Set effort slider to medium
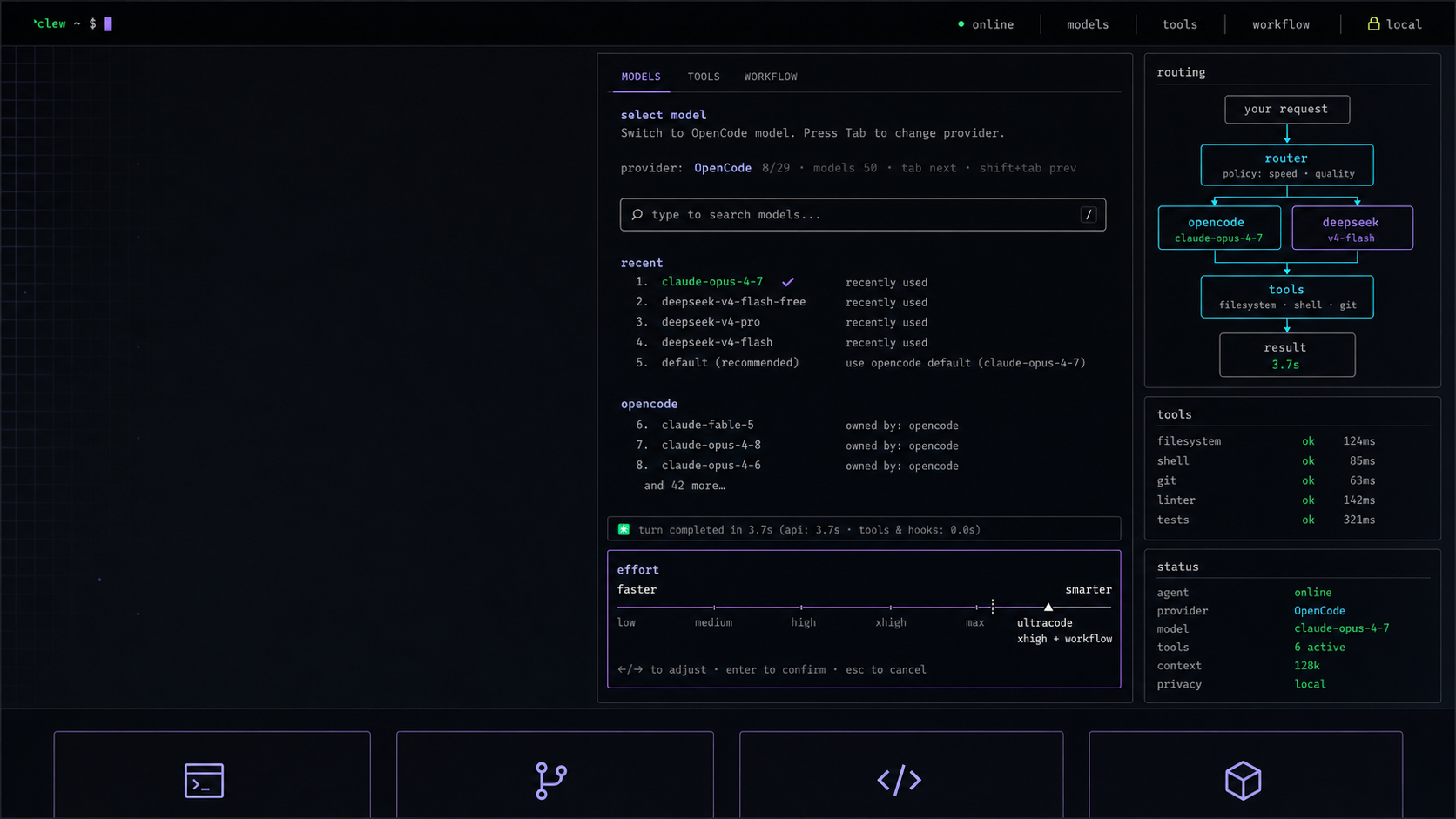The image size is (1456, 819). (x=713, y=622)
